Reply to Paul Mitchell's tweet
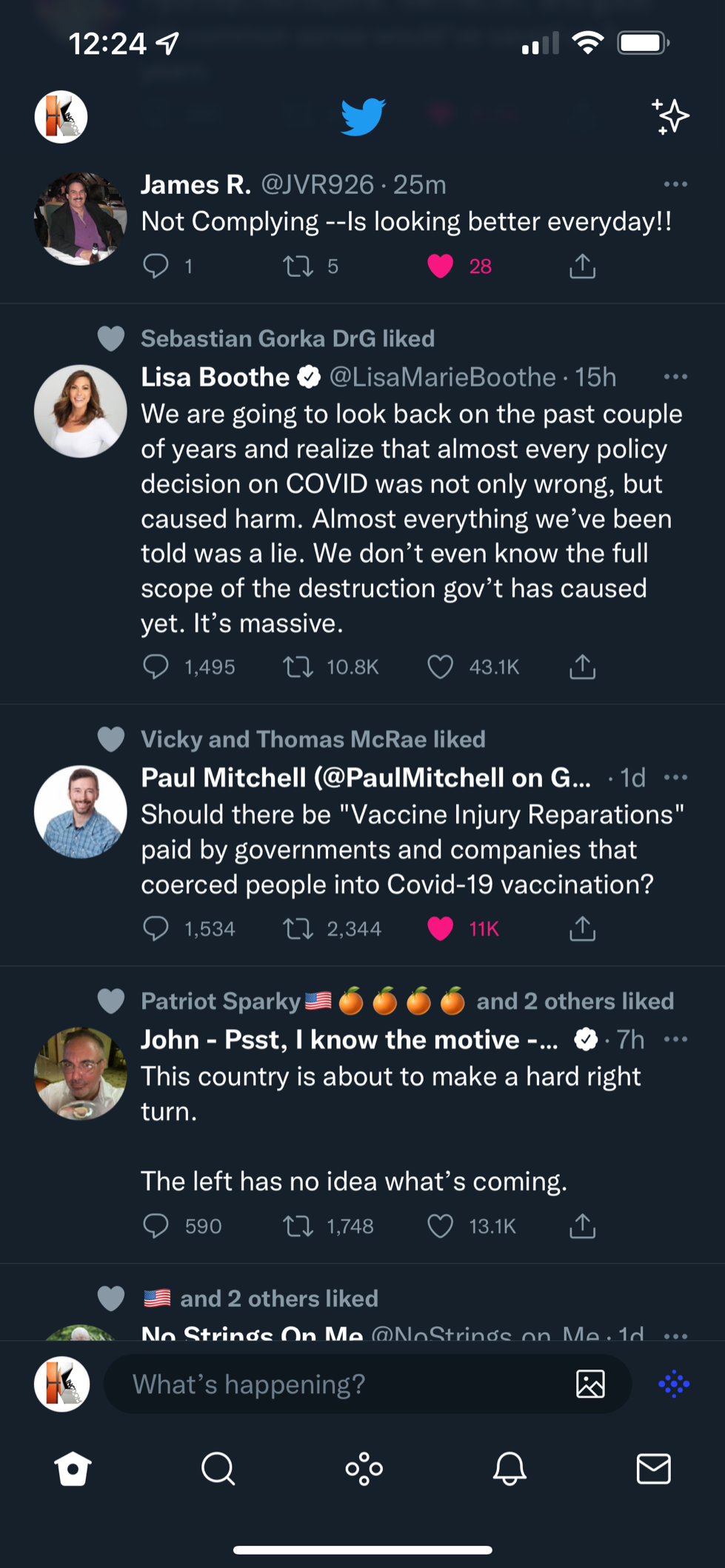725x1568 pixels. [156, 928]
